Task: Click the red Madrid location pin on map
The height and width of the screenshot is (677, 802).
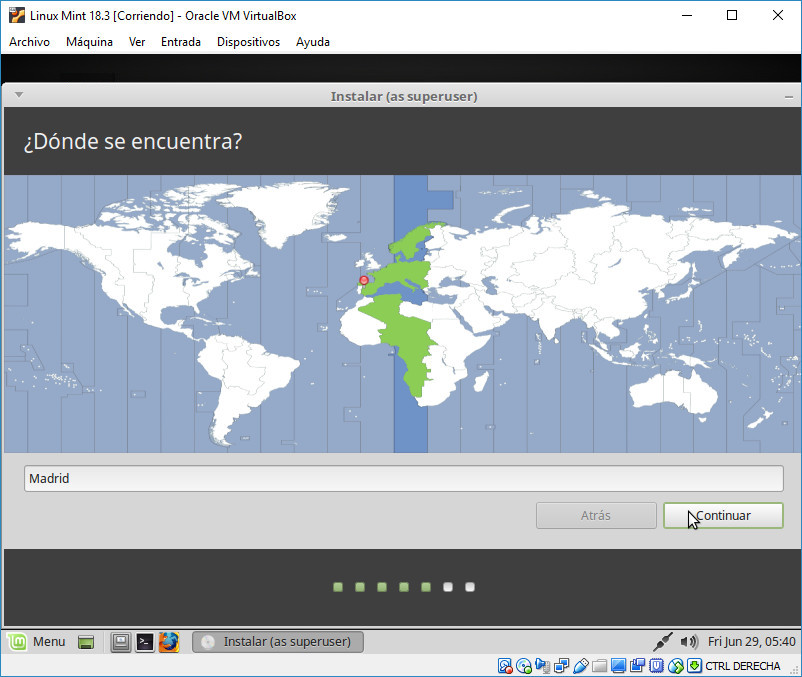Action: (364, 280)
